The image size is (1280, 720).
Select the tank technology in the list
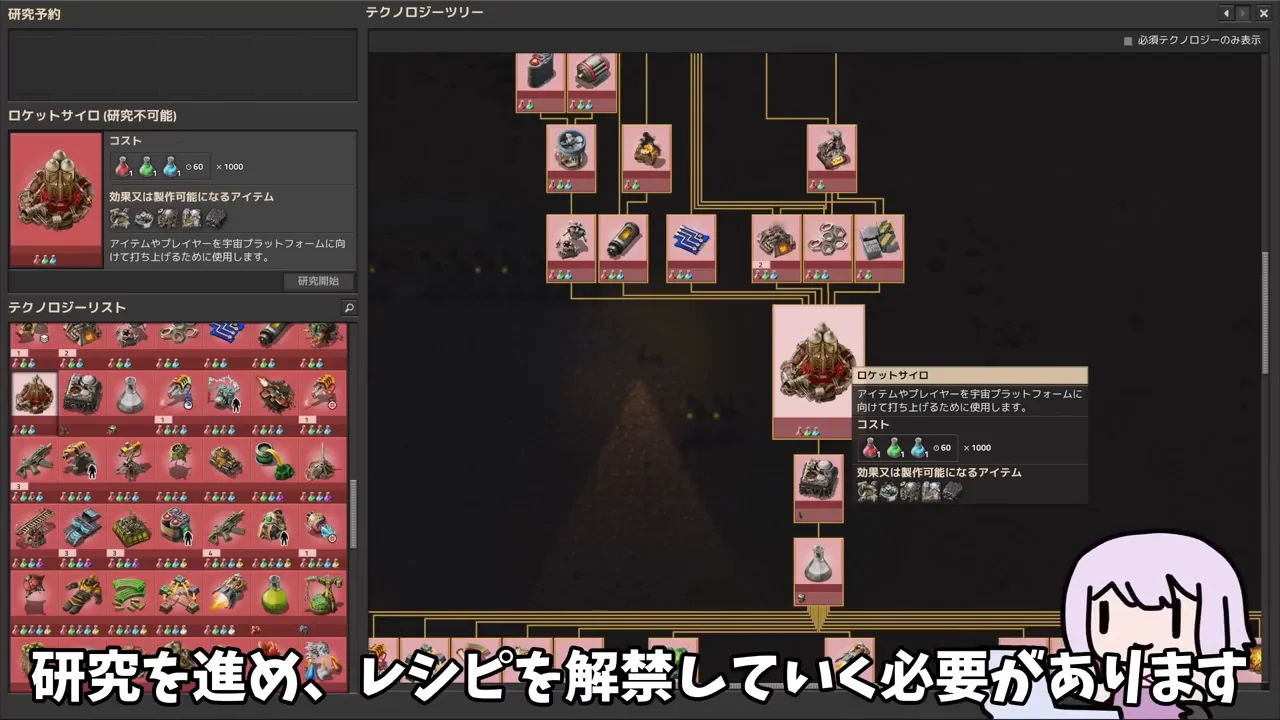click(x=228, y=468)
